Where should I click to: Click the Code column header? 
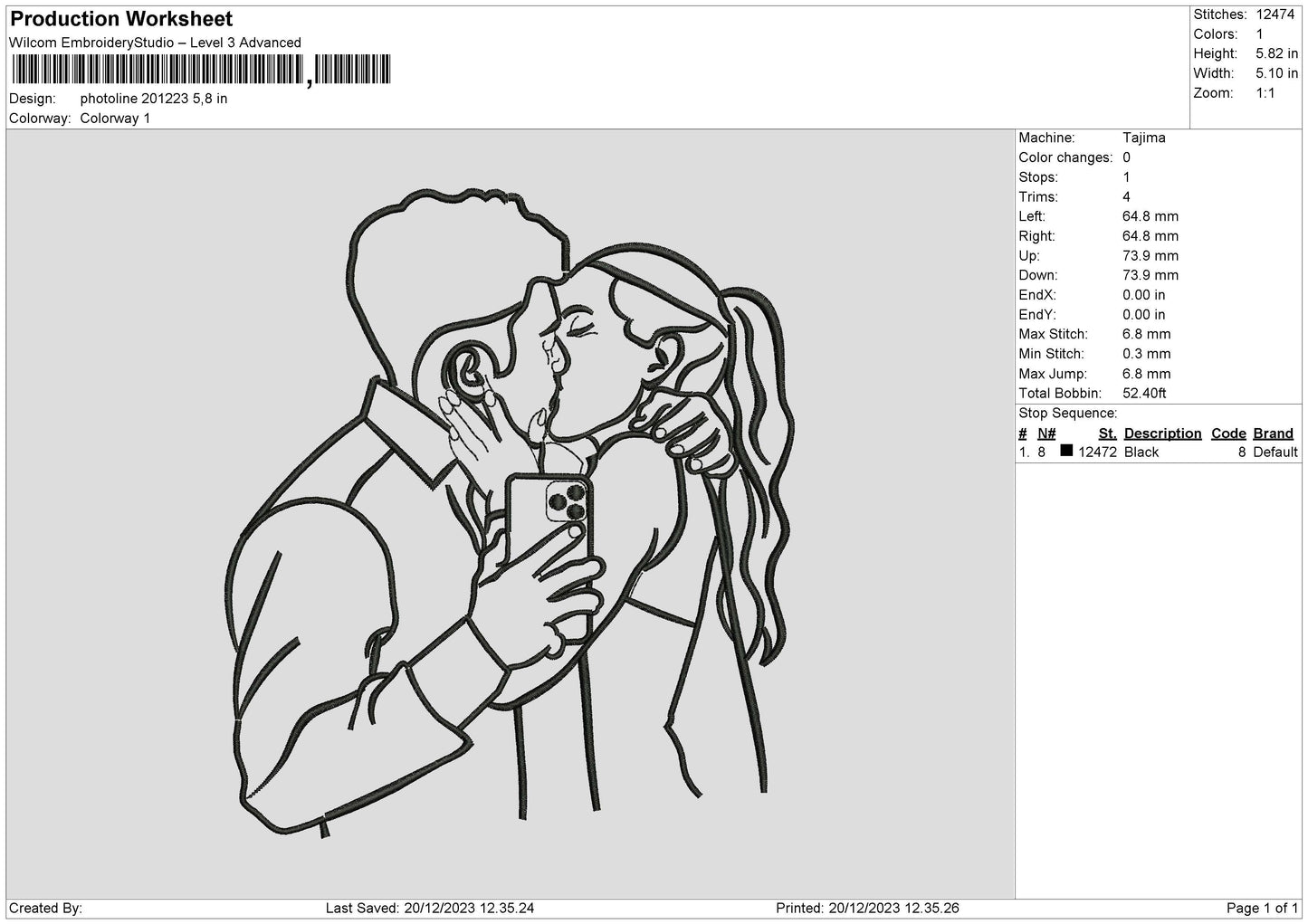1228,433
